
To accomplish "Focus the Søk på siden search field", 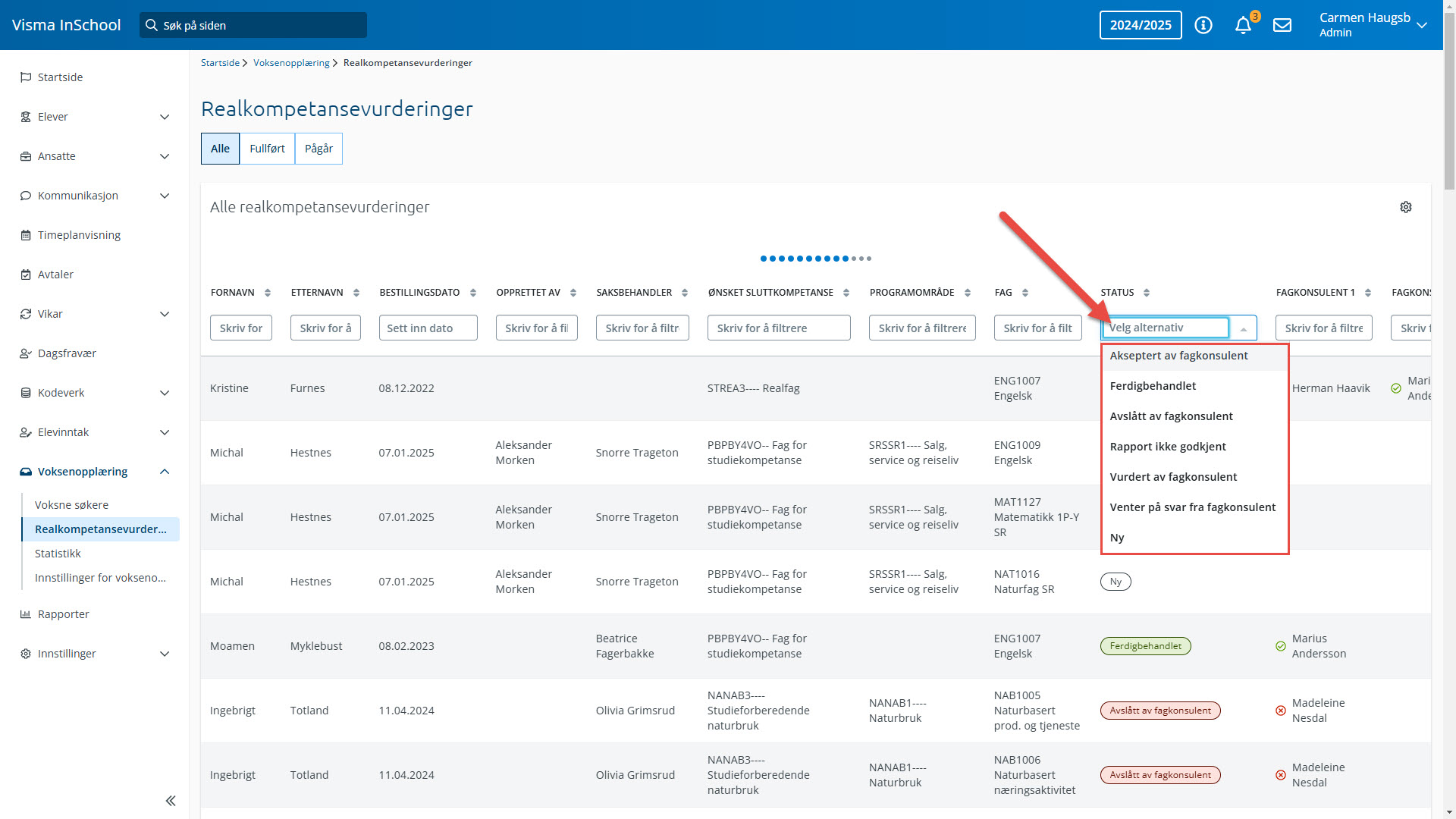I will (x=253, y=25).
